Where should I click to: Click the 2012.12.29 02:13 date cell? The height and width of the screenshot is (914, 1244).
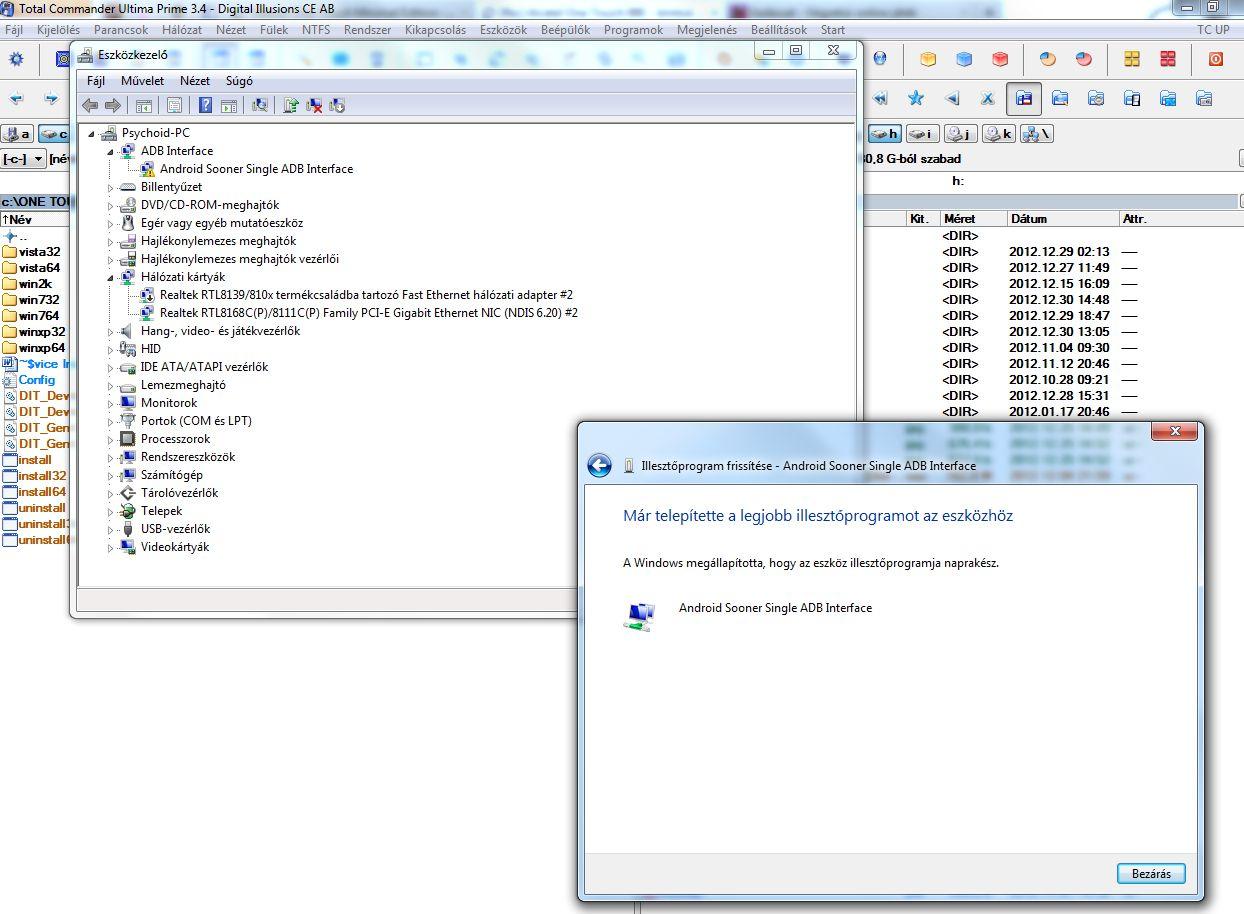point(1059,252)
